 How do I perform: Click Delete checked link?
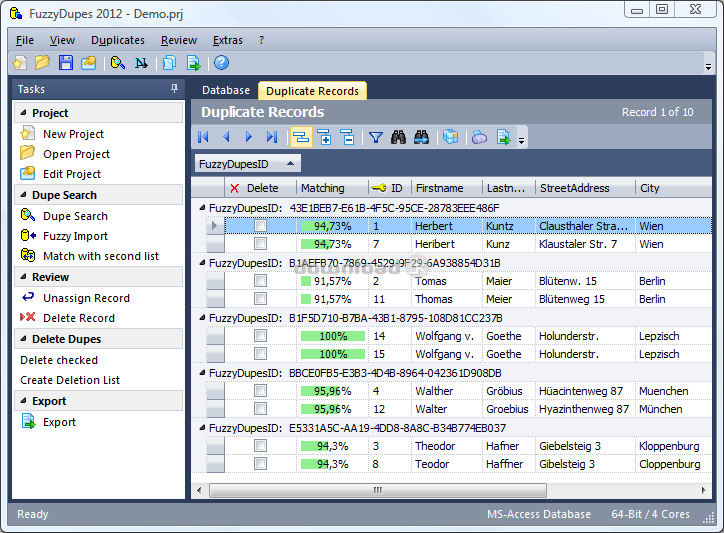tap(59, 360)
